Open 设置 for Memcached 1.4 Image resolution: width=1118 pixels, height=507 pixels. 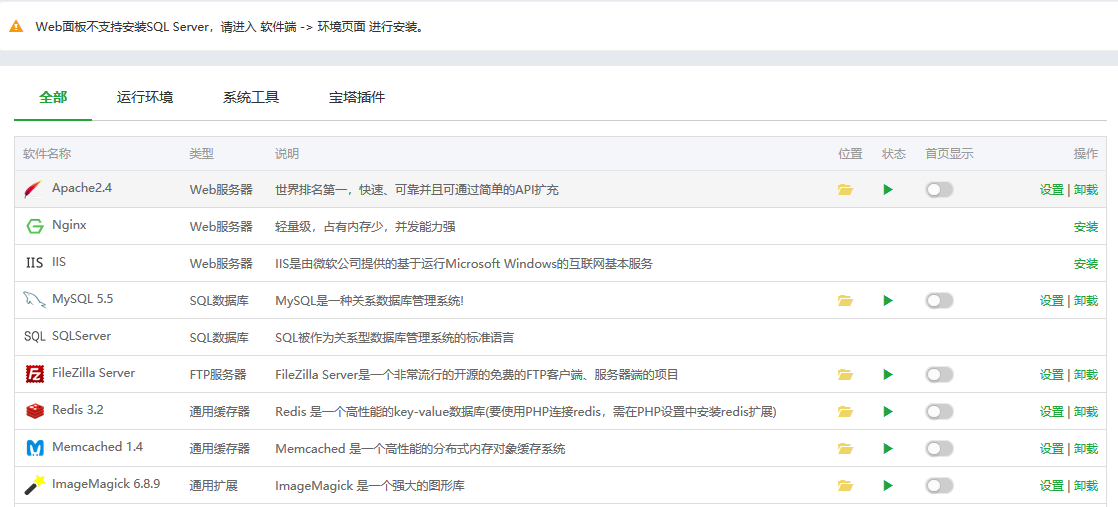coord(1051,449)
